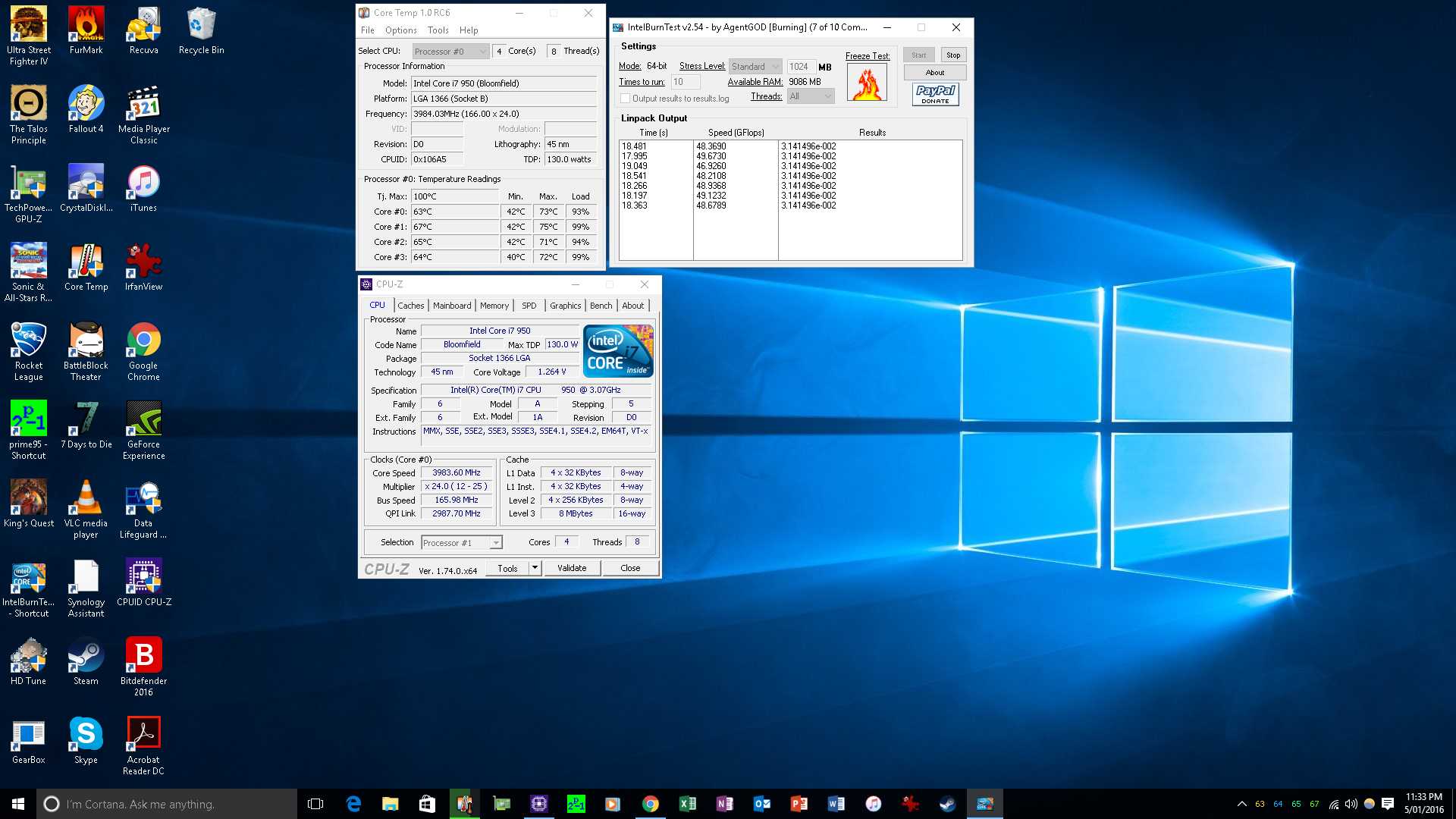Open the Core Temp Tools menu
The height and width of the screenshot is (819, 1456).
[438, 30]
